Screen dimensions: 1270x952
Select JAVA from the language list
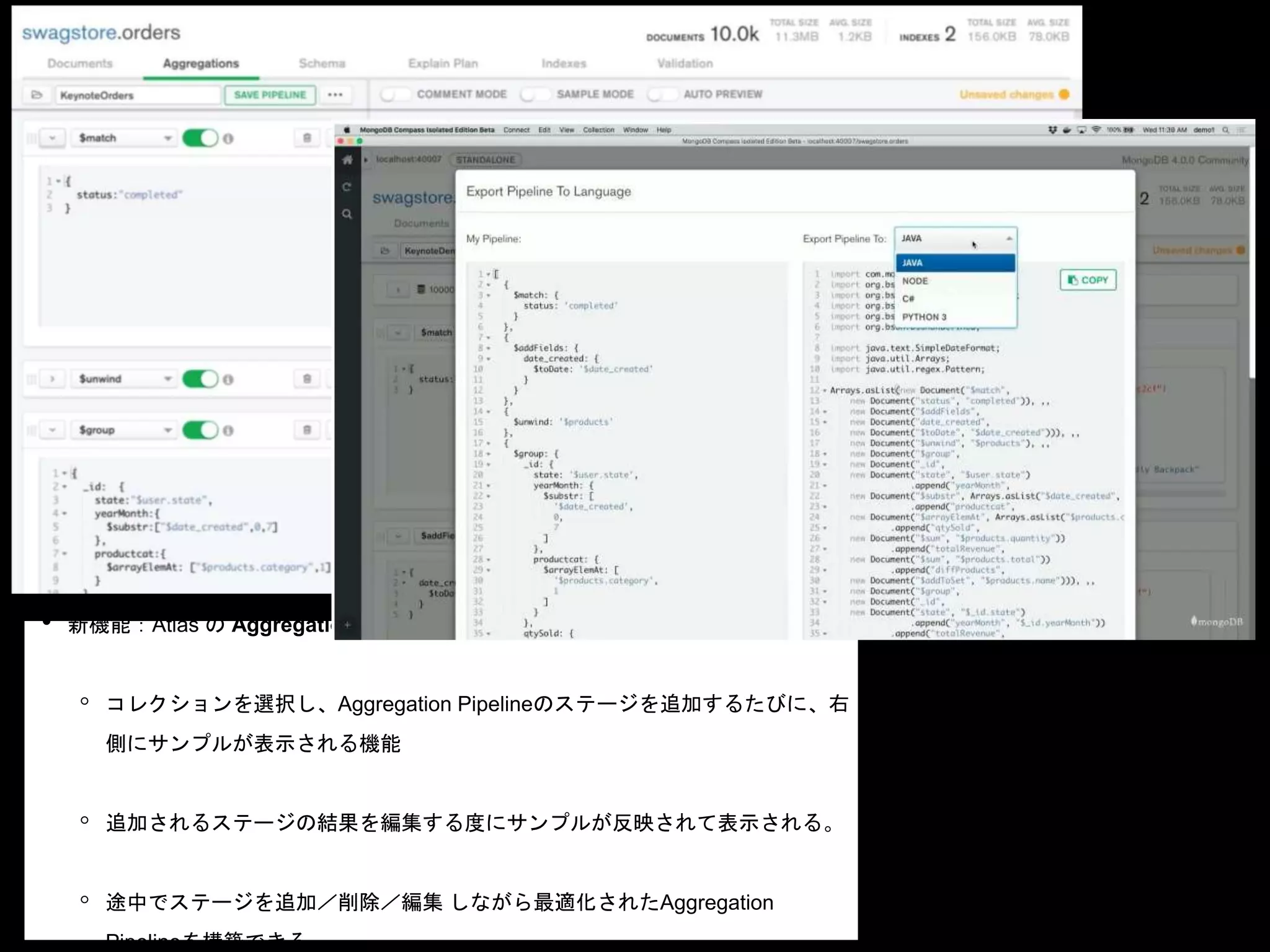click(955, 263)
